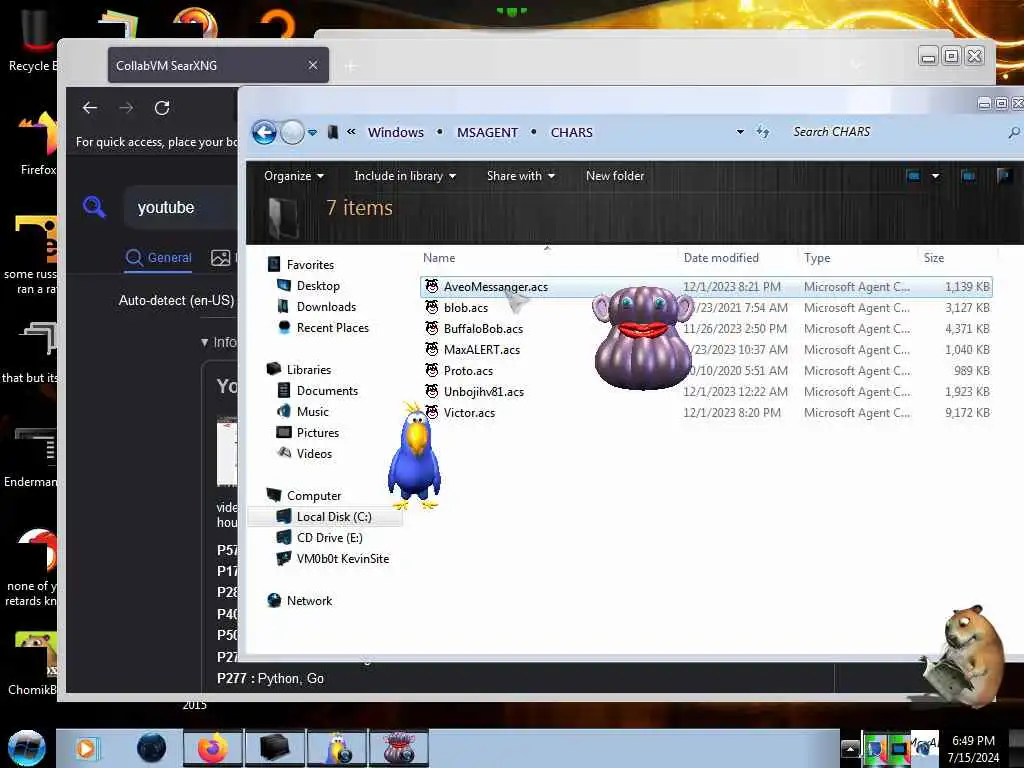Open the Organize menu
The height and width of the screenshot is (768, 1024).
294,176
